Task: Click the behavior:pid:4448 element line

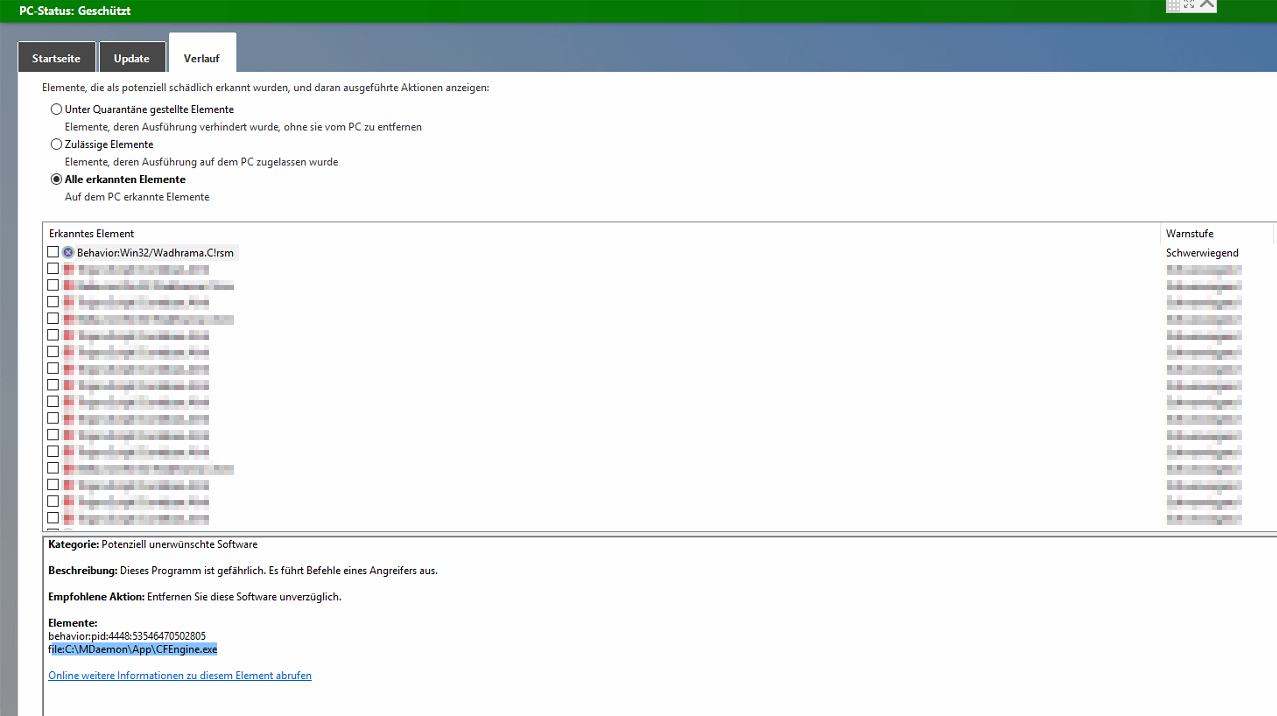Action: coord(127,636)
